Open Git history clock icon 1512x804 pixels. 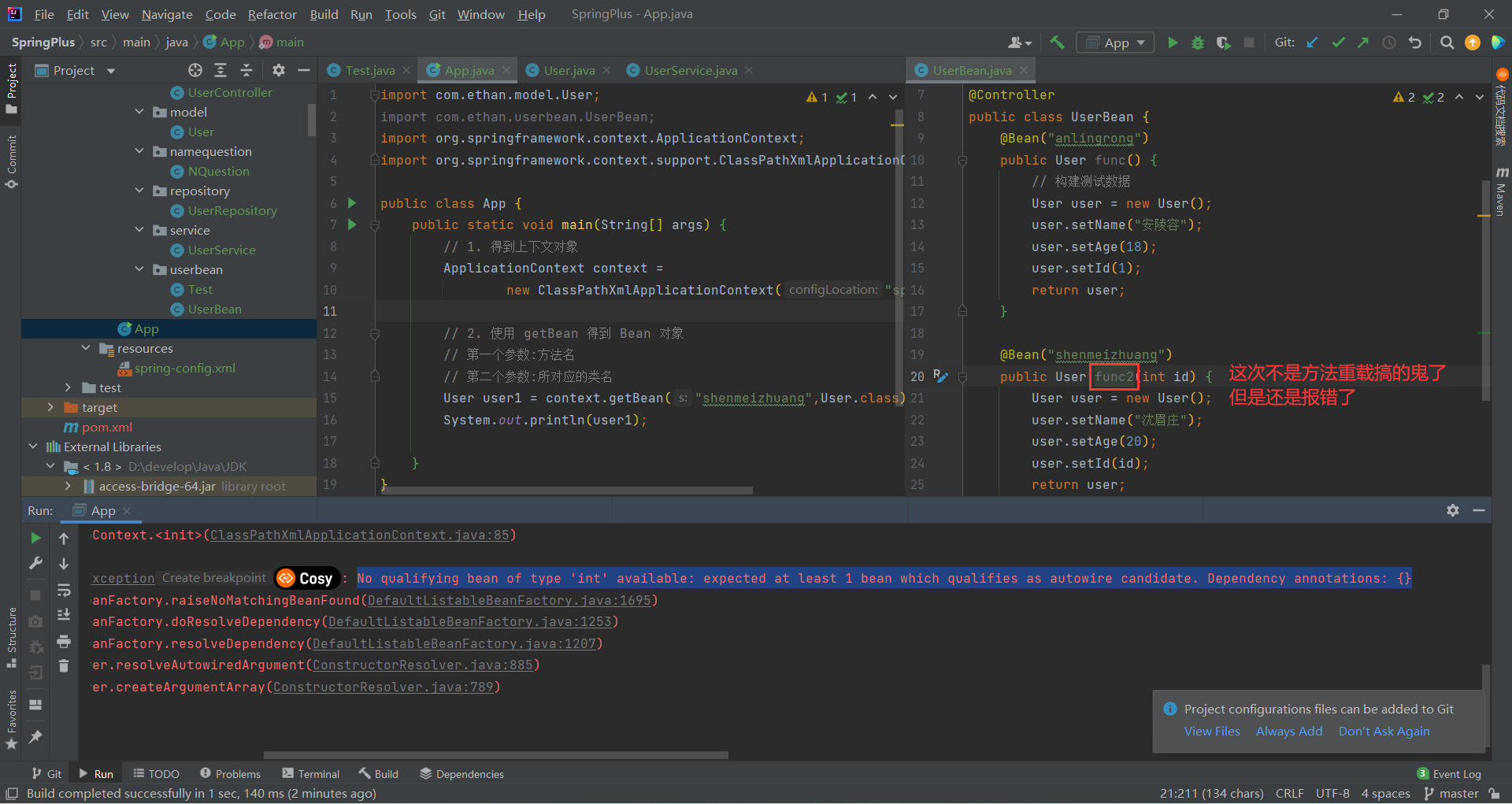click(1389, 43)
